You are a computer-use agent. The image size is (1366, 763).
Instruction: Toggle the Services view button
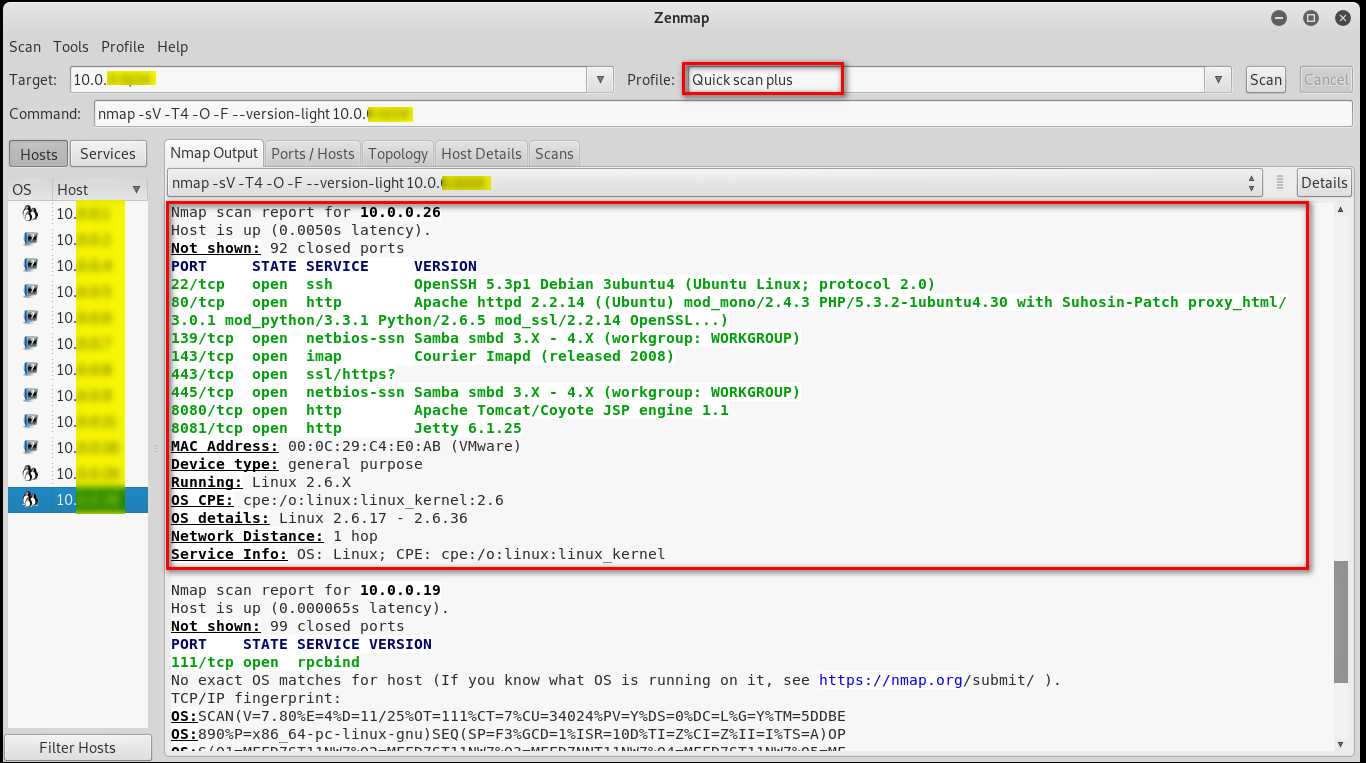[108, 154]
